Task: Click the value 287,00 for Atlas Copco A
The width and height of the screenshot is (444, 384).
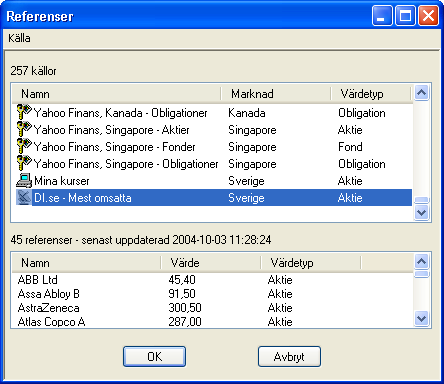Action: pos(185,322)
